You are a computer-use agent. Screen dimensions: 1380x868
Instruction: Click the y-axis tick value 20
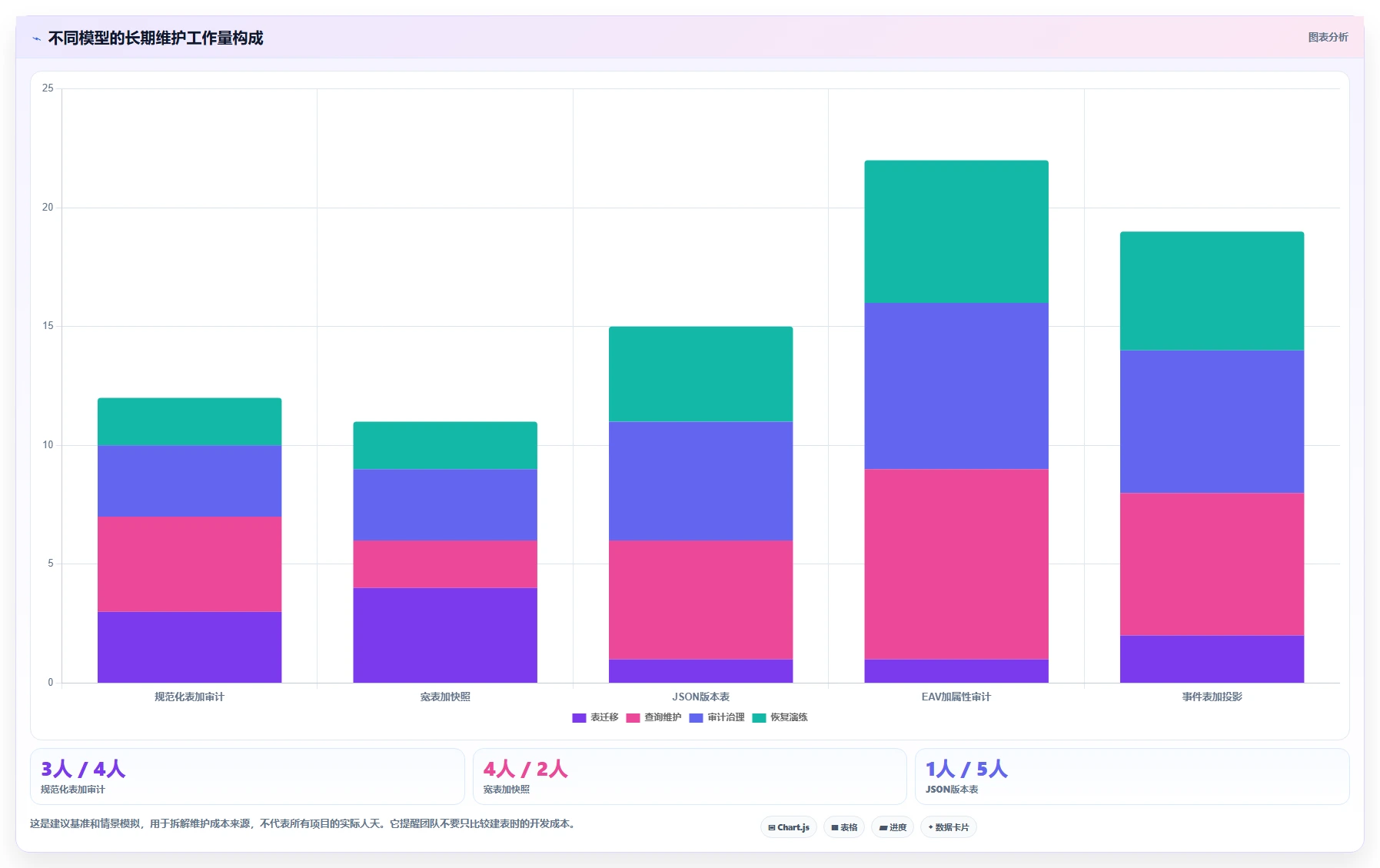[x=48, y=208]
